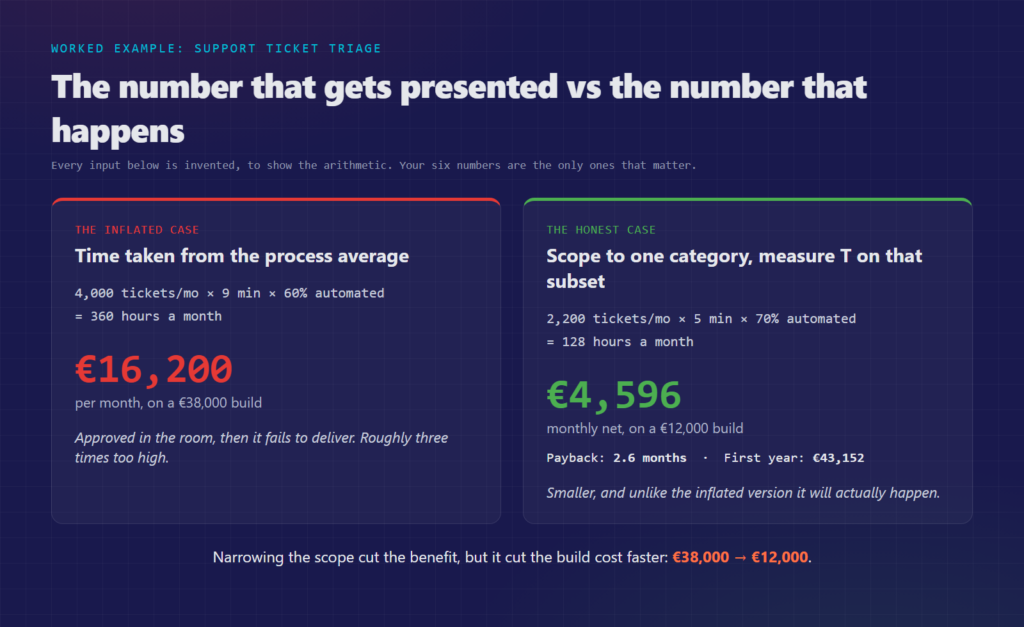Click the '2,200 tickets/mo × 5 min' formula
The image size is (1024, 627).
point(701,319)
